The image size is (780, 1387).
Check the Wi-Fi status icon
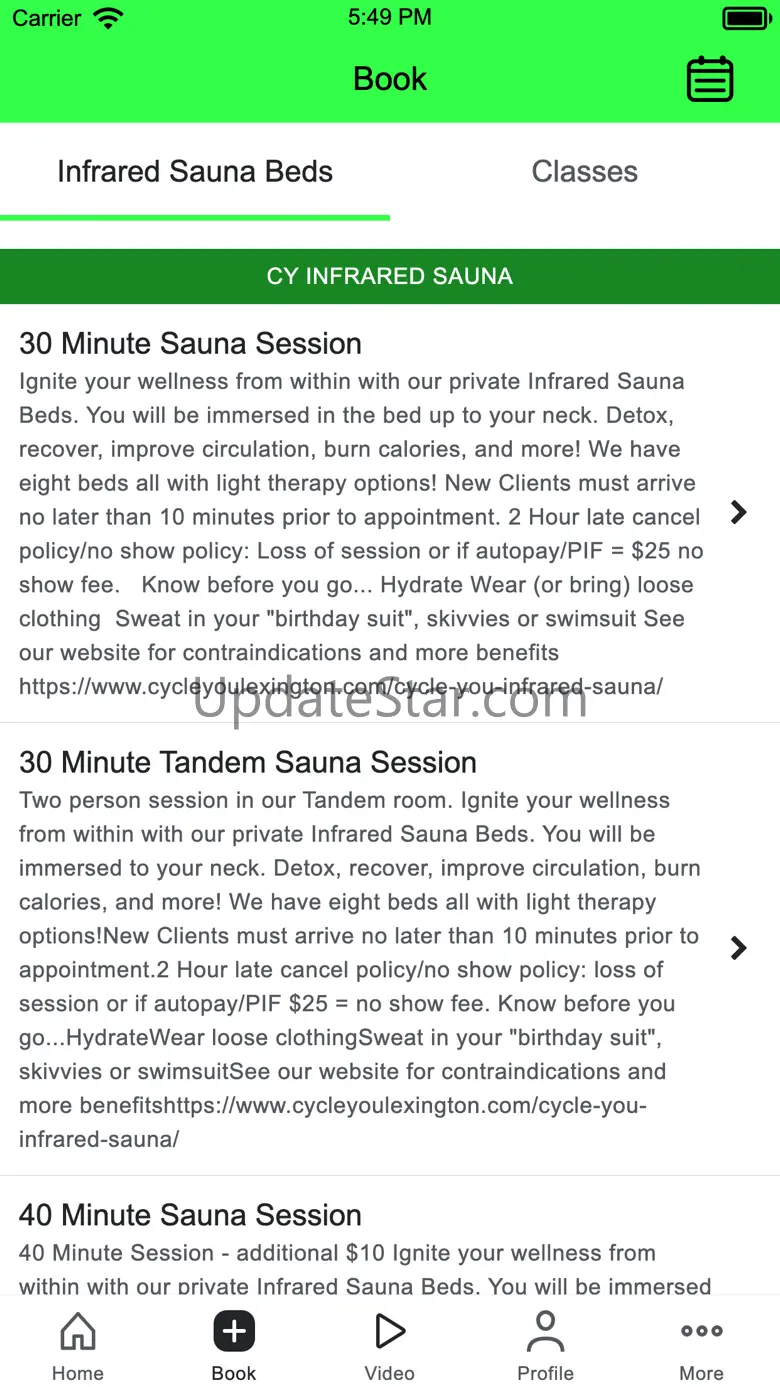pyautogui.click(x=107, y=18)
